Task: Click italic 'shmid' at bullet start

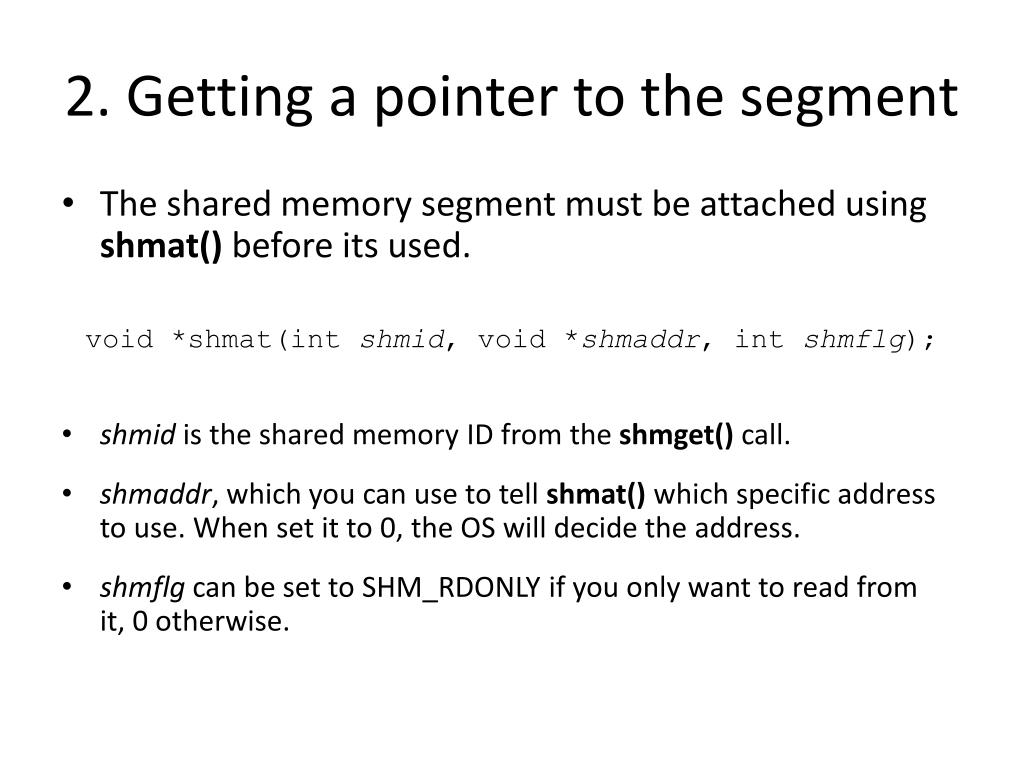Action: coord(137,435)
